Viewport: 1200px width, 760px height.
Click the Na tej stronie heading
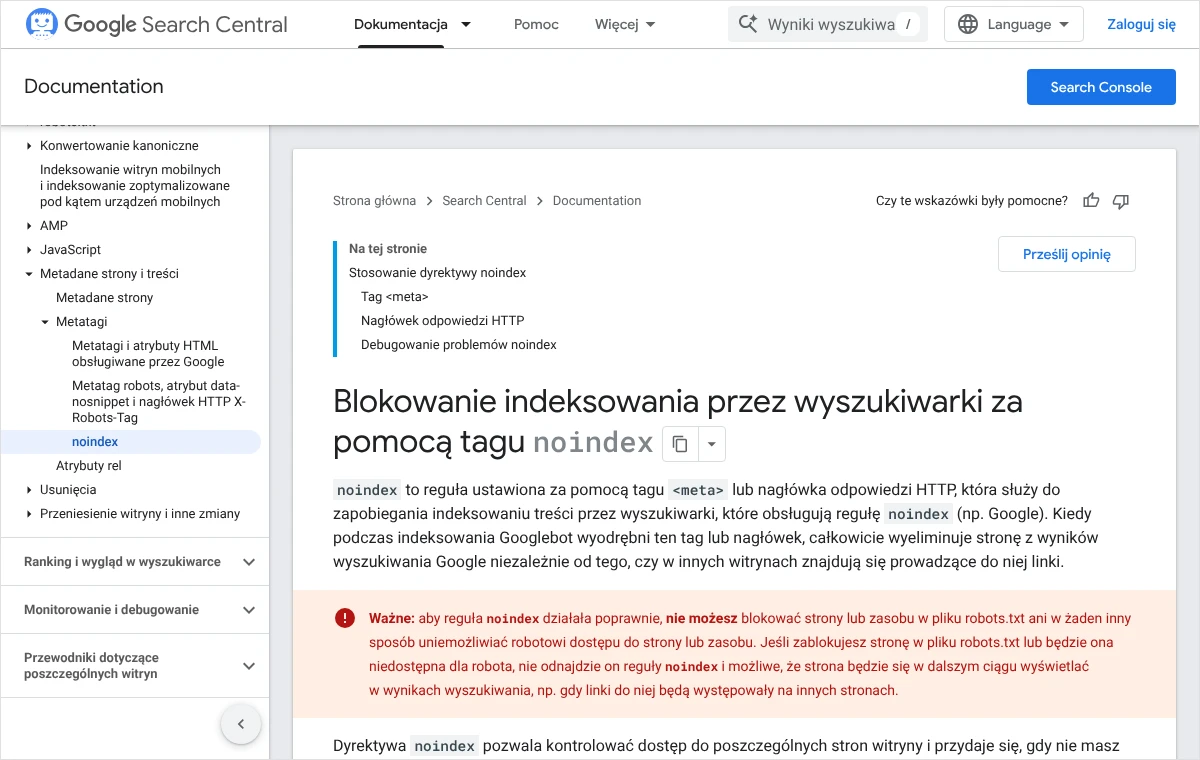[x=388, y=249]
